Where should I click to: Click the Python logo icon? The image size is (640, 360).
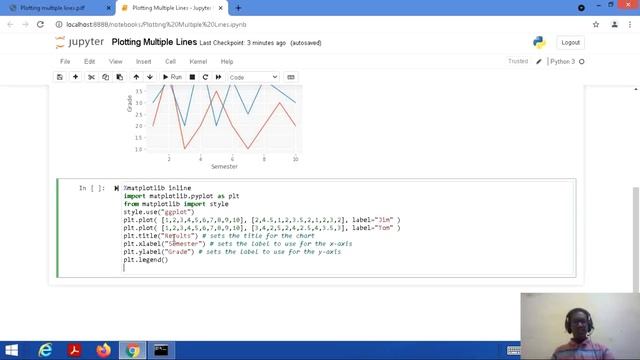tap(539, 42)
